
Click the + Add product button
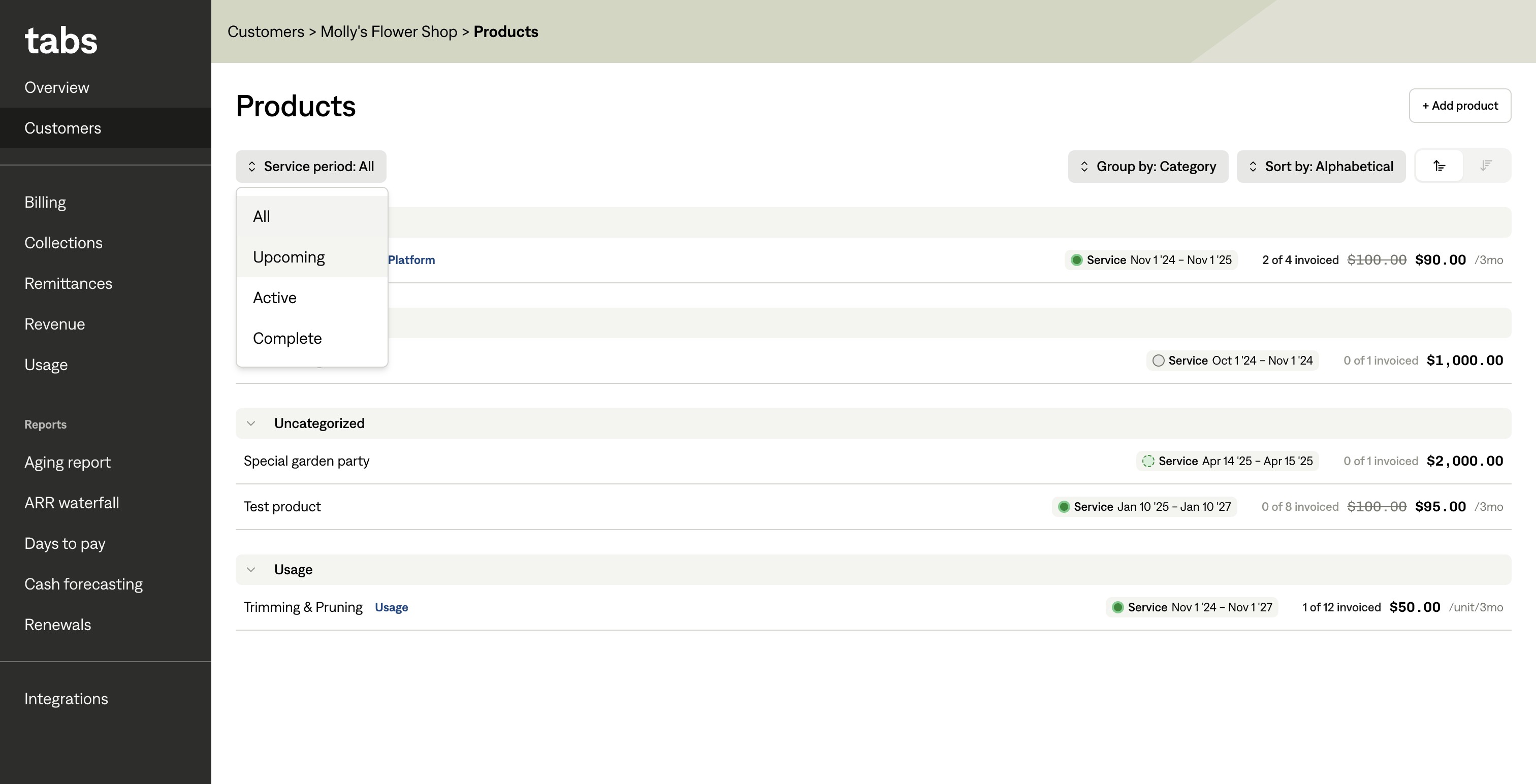[x=1460, y=106]
